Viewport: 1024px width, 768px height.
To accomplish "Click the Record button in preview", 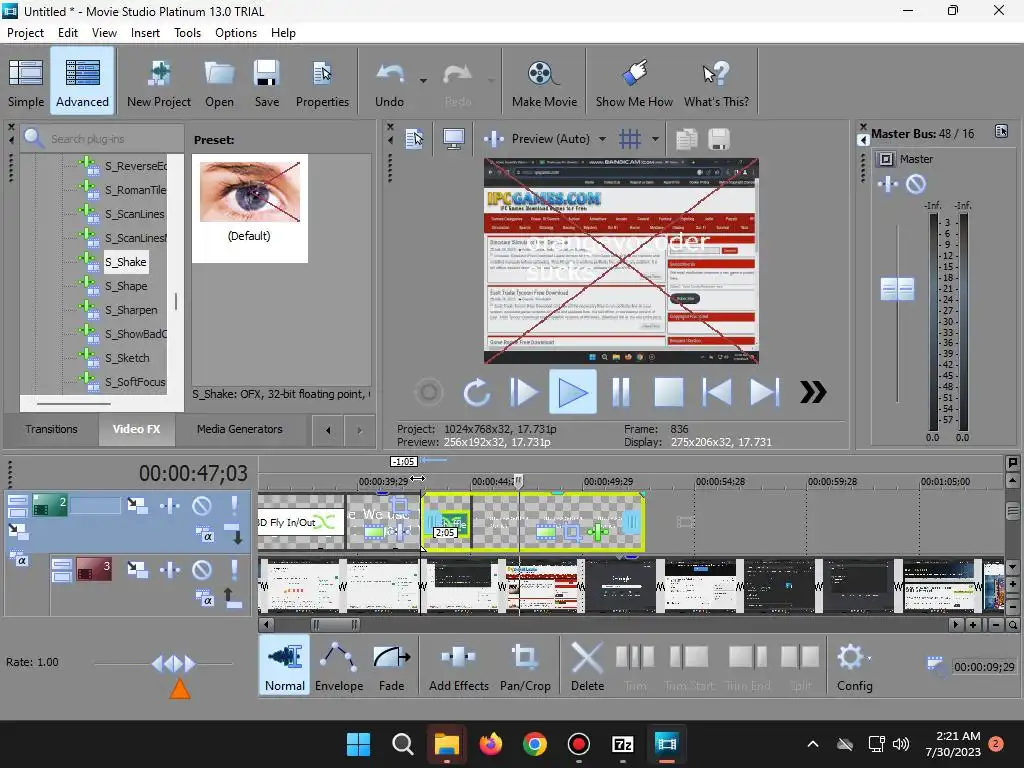I will pos(429,392).
